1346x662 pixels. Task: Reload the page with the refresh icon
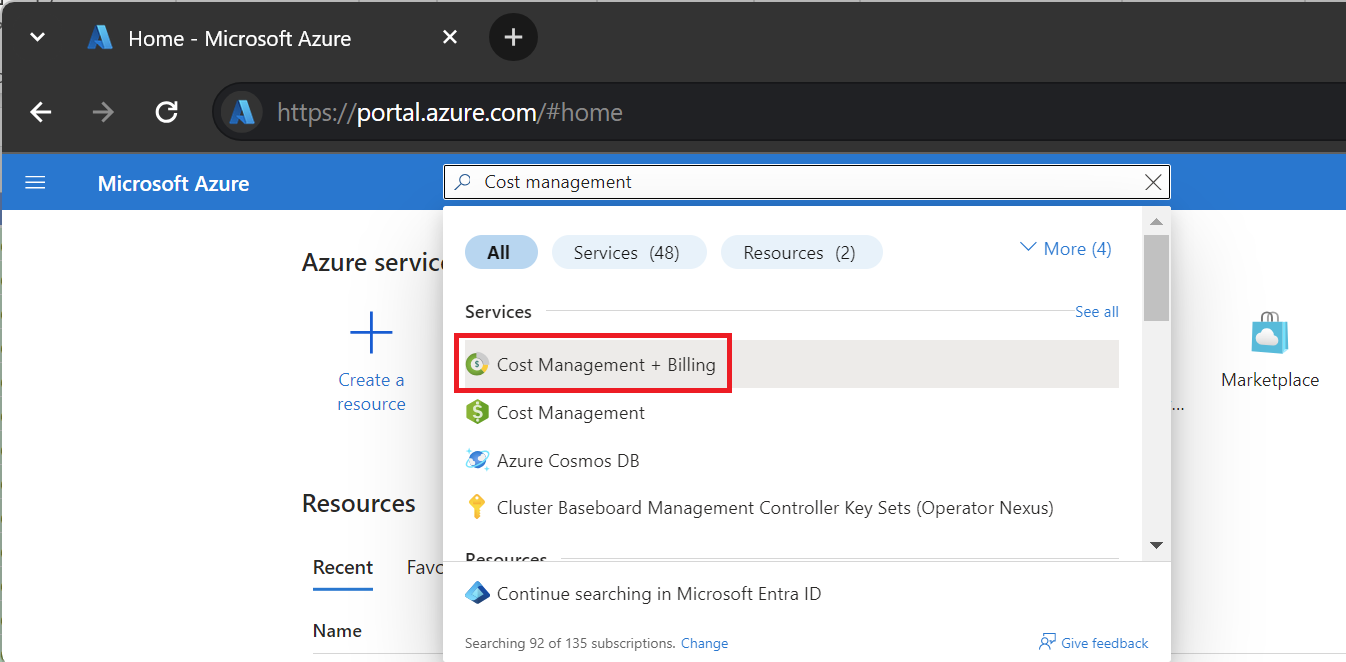coord(167,112)
